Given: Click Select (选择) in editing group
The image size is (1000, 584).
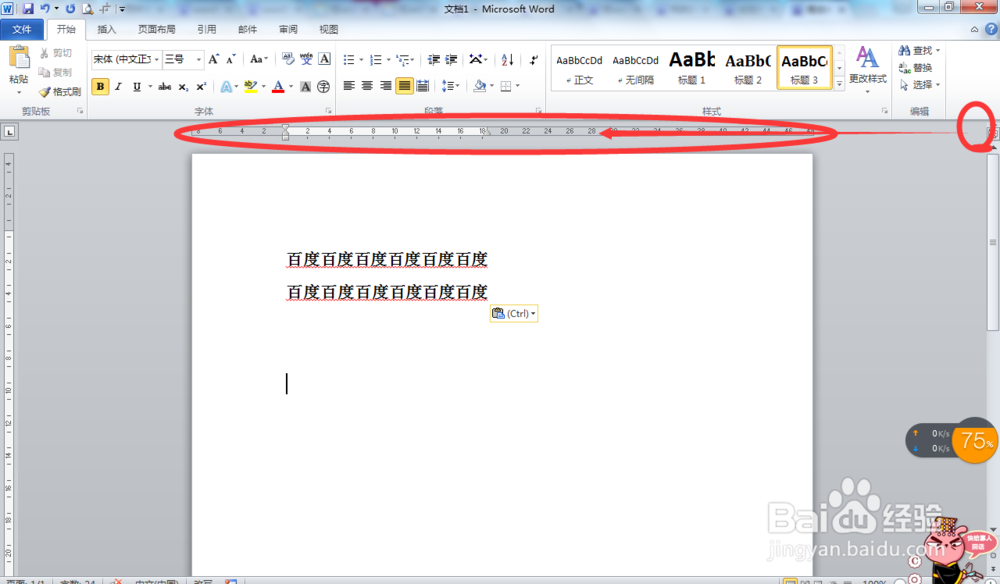Looking at the screenshot, I should pos(920,85).
